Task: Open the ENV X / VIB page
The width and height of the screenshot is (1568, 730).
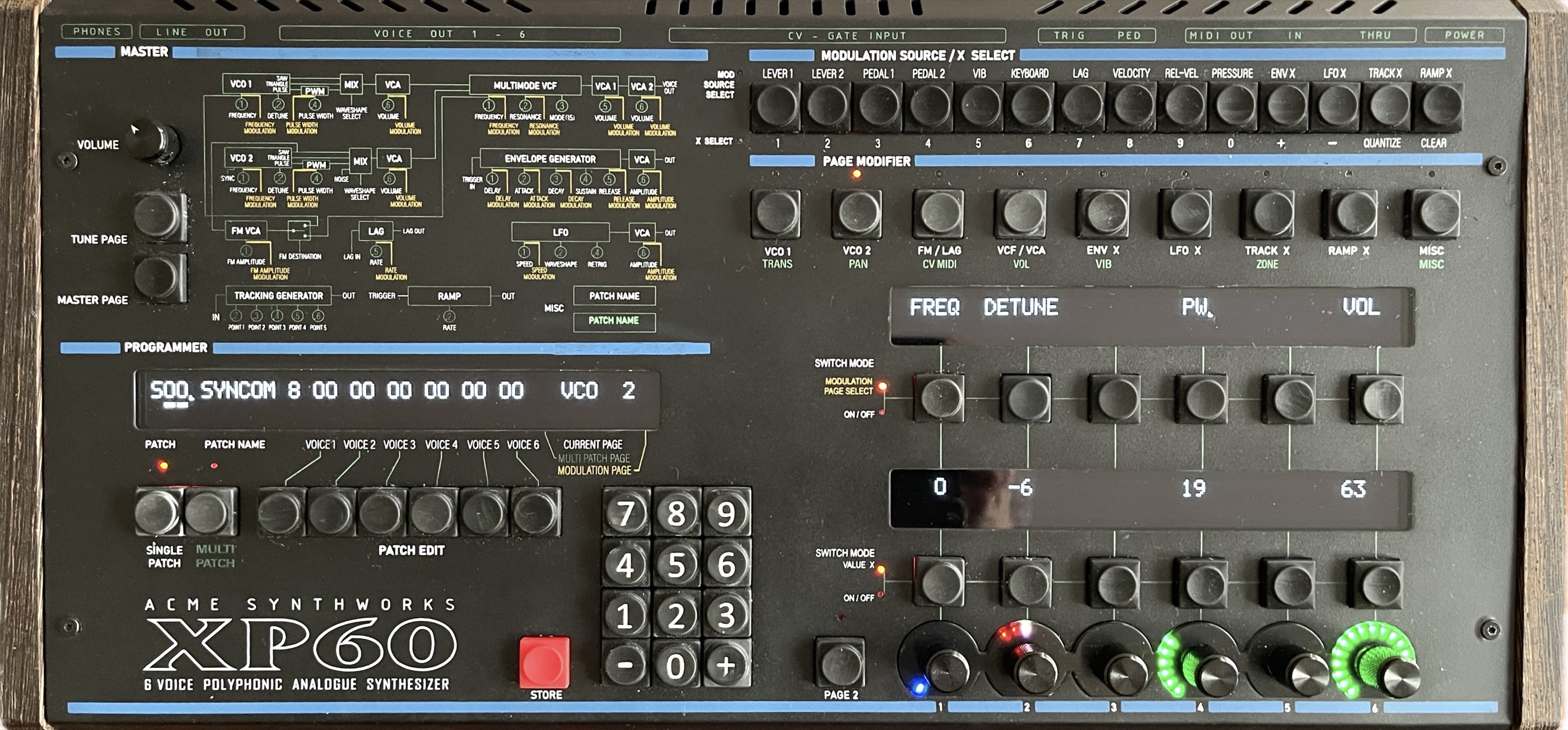Action: point(1102,213)
